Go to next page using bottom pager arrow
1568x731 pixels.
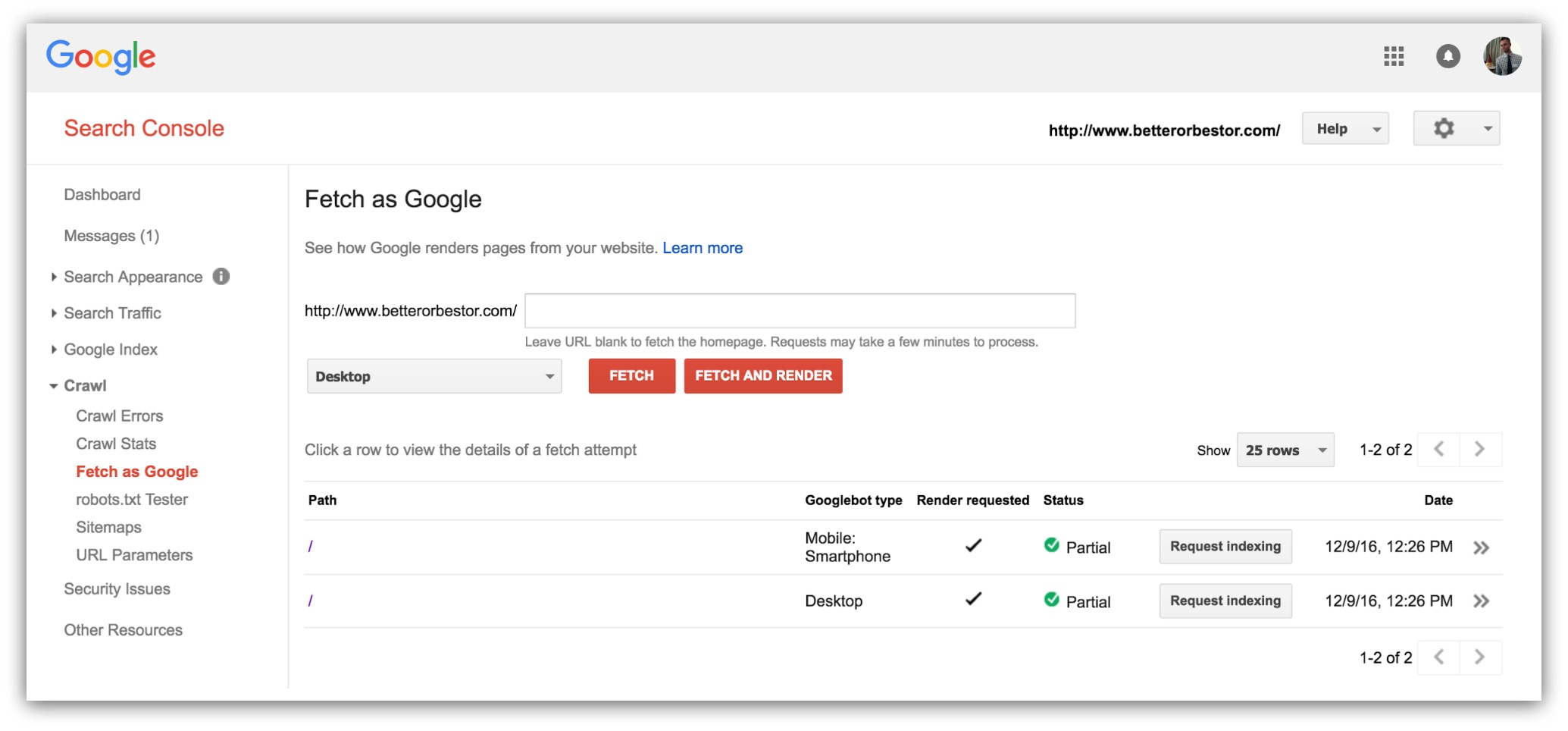click(x=1480, y=657)
